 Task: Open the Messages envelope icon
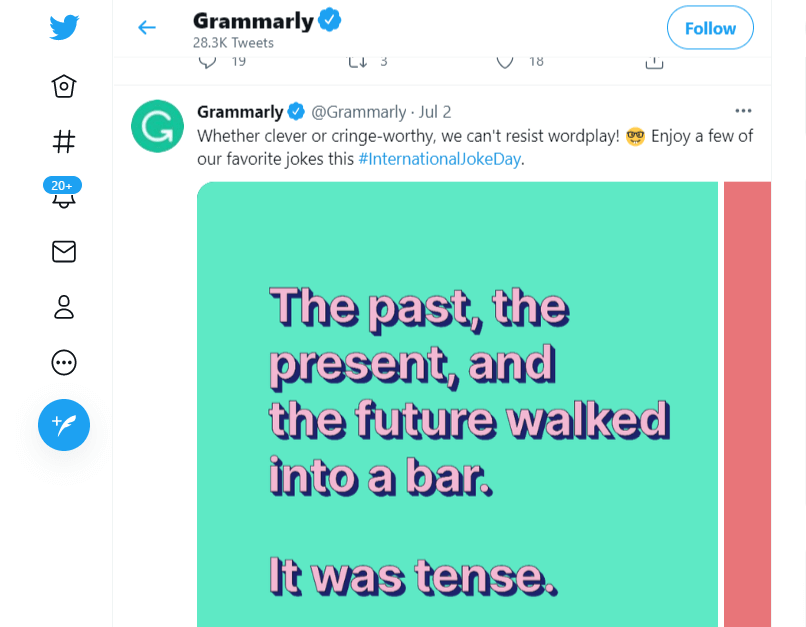[64, 251]
